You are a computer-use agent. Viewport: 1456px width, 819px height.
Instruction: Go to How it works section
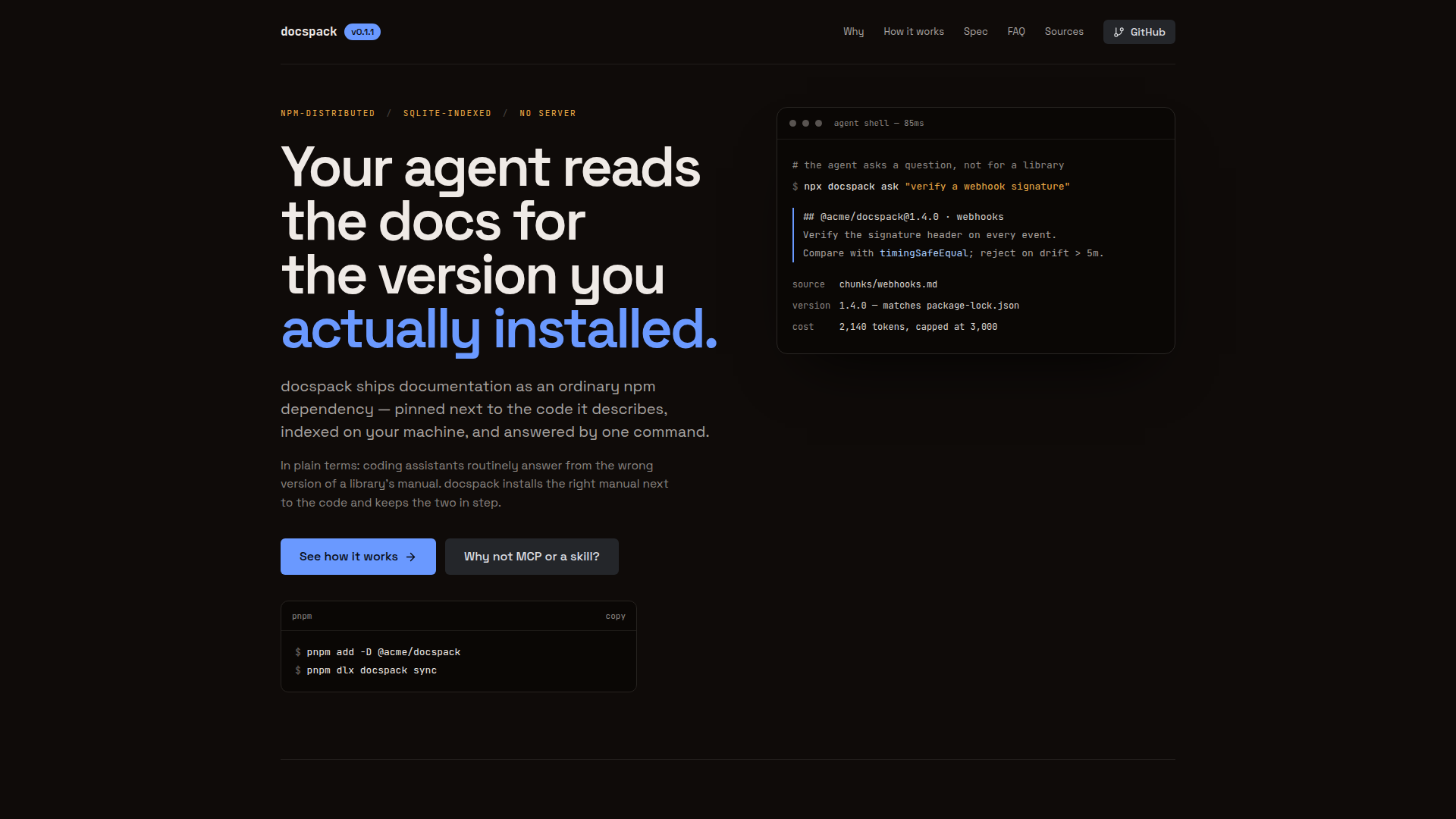914,32
